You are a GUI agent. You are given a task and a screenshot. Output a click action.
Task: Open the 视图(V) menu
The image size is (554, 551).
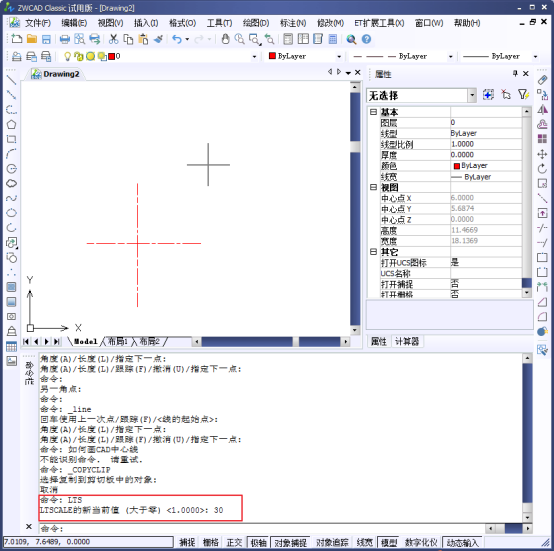point(110,23)
